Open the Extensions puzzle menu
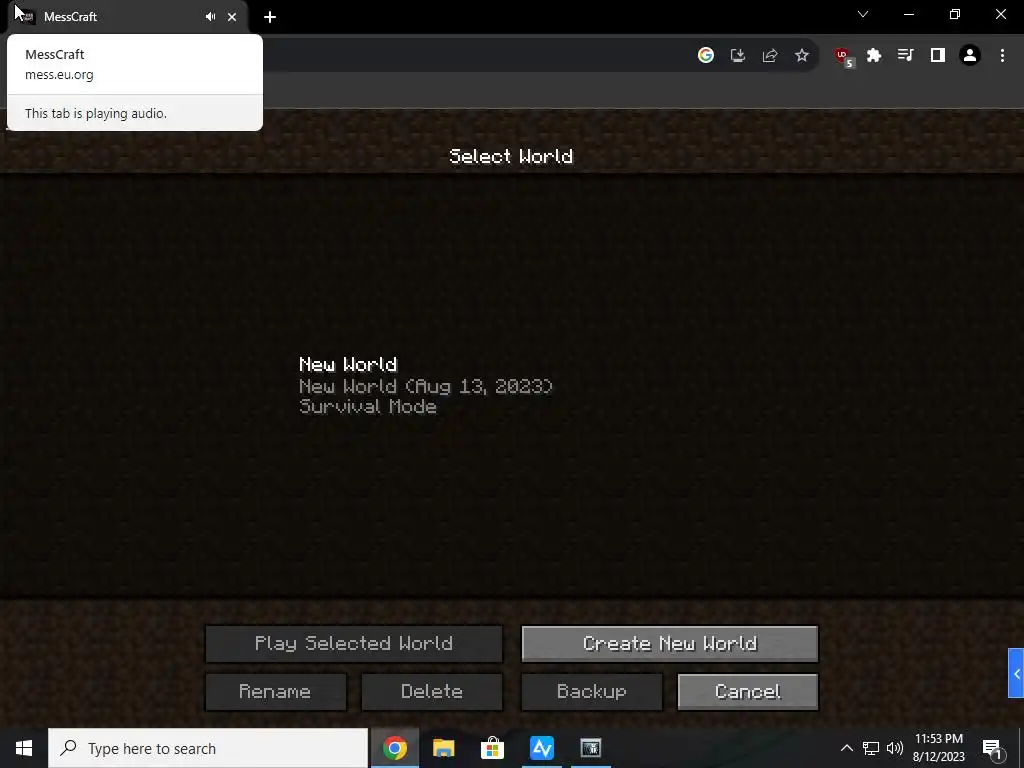 click(x=874, y=56)
